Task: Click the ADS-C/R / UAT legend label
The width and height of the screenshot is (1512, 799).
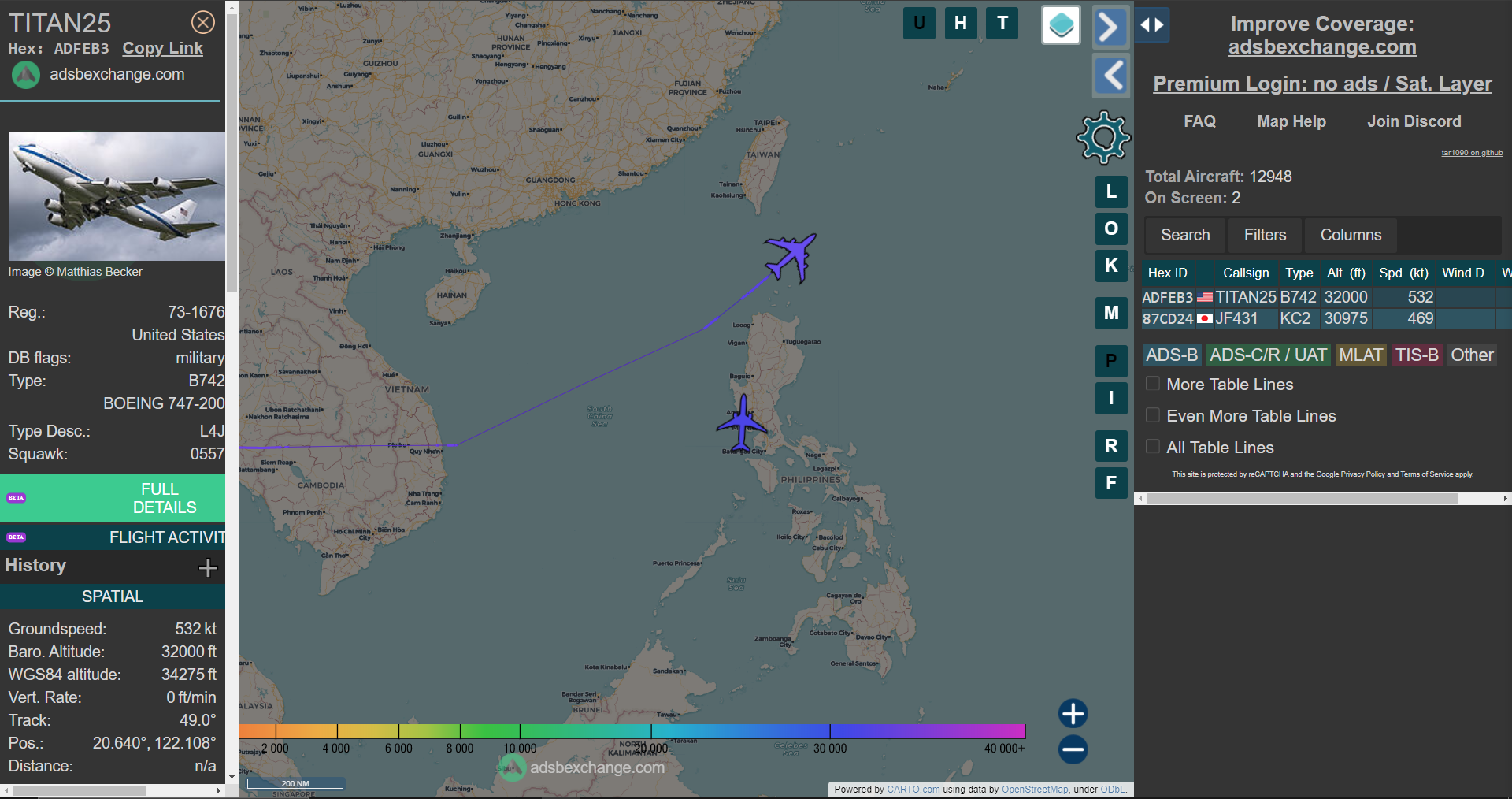Action: pyautogui.click(x=1268, y=355)
